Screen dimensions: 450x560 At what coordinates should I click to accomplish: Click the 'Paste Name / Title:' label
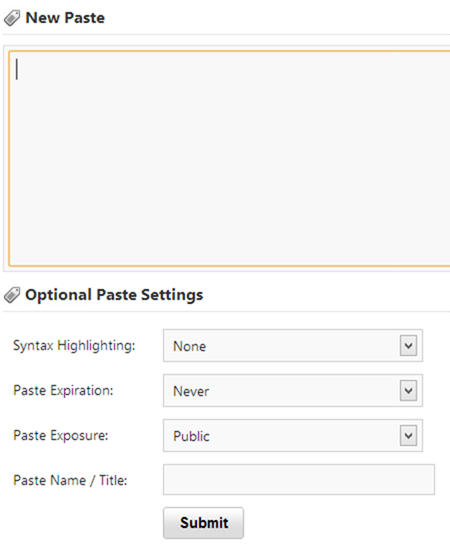pos(70,480)
